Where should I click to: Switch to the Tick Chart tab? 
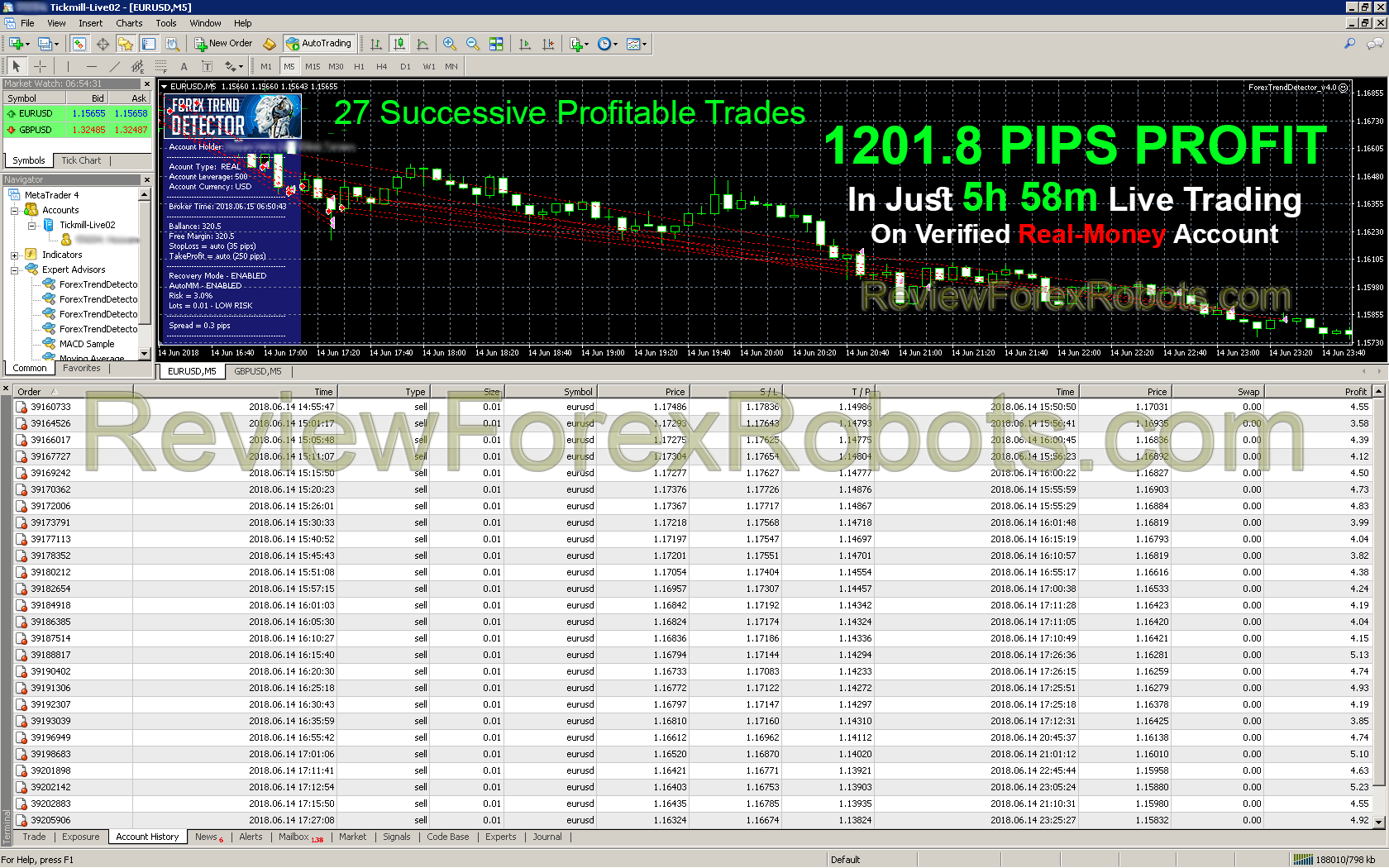(81, 160)
